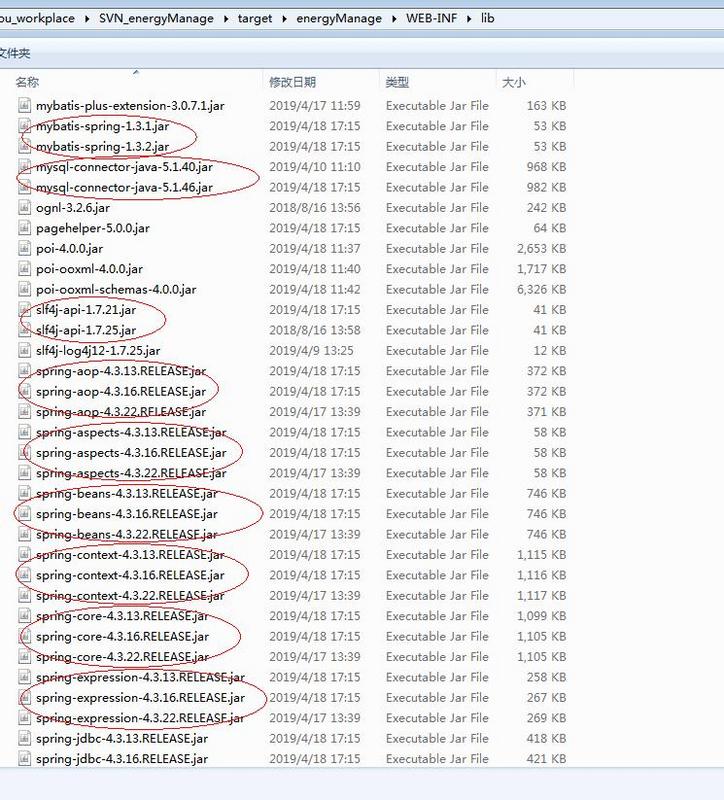Click the jar icon of spring-jdbc-4.3.16.RELEASE.jar
Viewport: 724px width, 800px height.
[x=24, y=759]
